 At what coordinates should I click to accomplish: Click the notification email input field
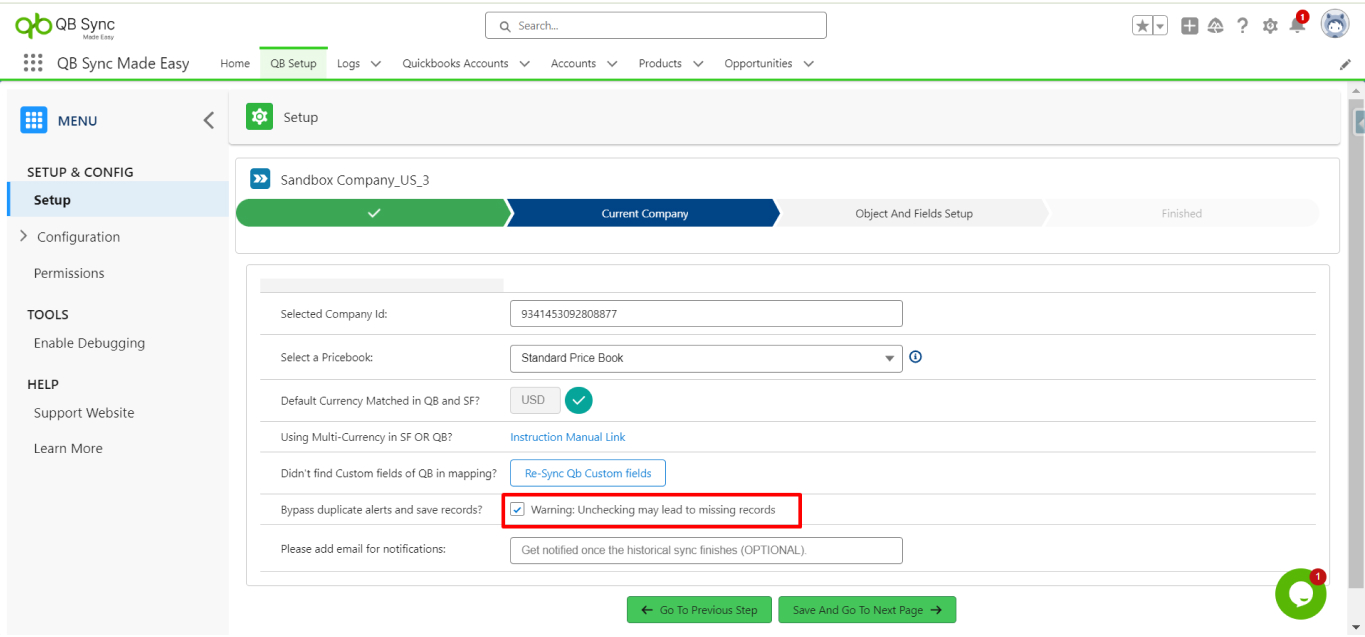click(x=706, y=551)
